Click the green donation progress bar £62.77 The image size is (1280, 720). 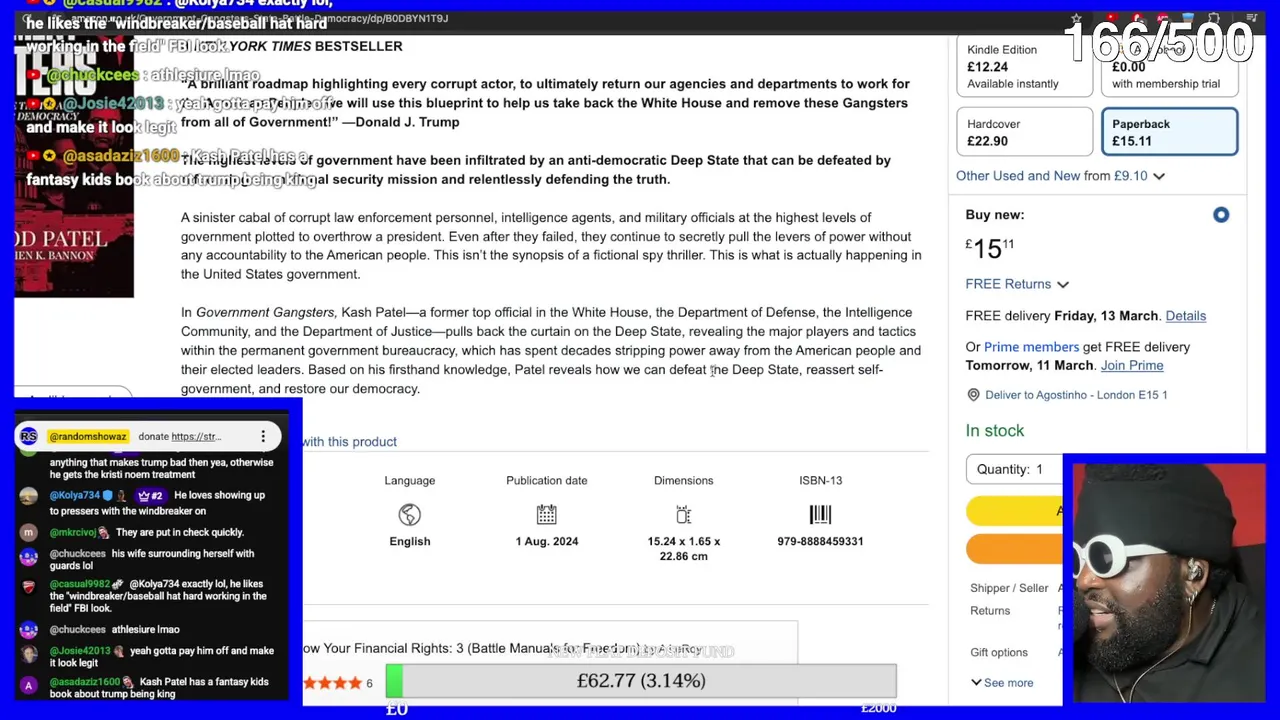(641, 681)
